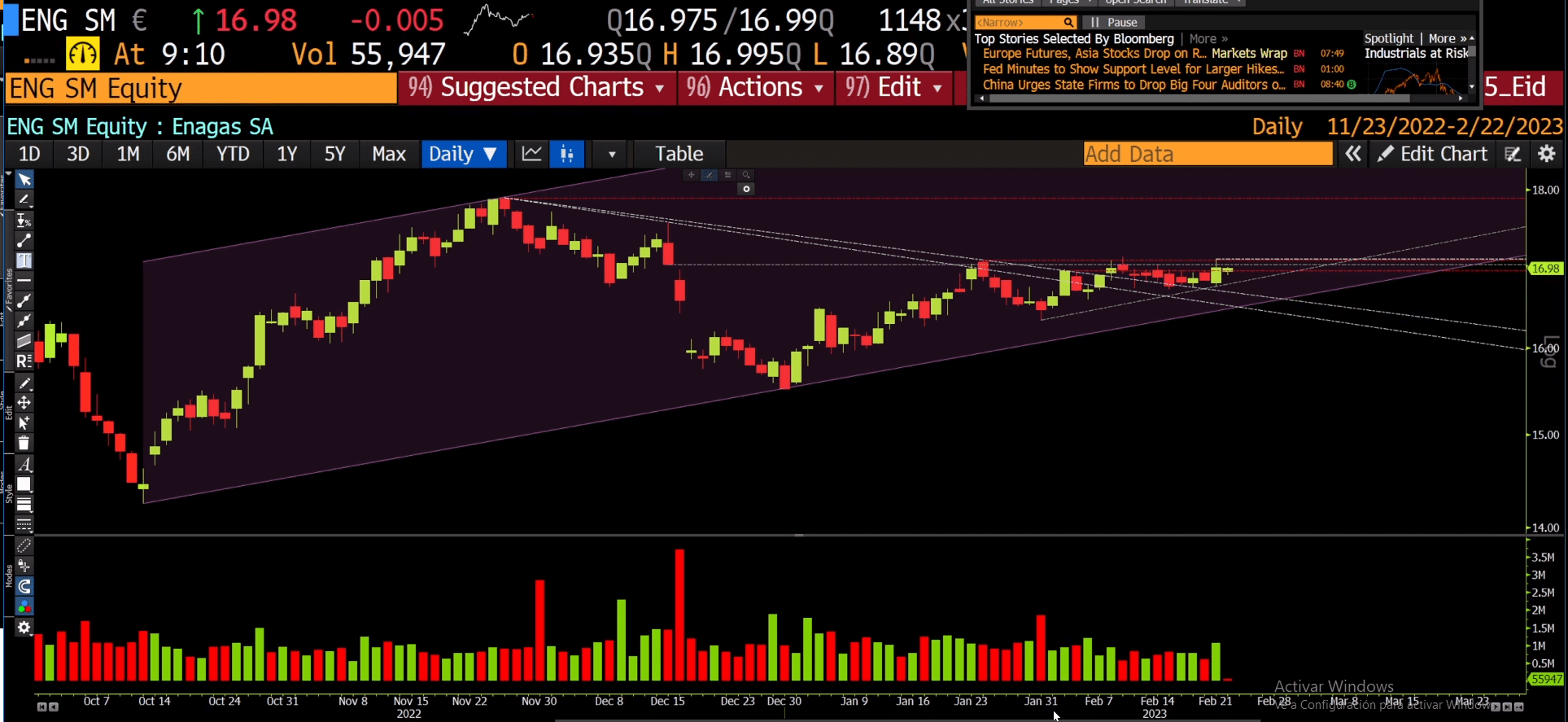Open the fill color white square swatch
1568x722 pixels.
point(24,484)
